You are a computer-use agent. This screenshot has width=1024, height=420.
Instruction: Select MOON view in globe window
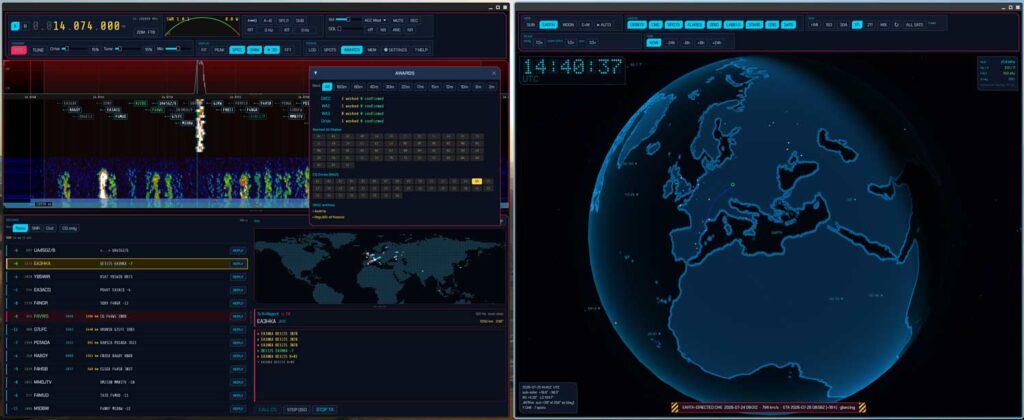click(x=568, y=25)
